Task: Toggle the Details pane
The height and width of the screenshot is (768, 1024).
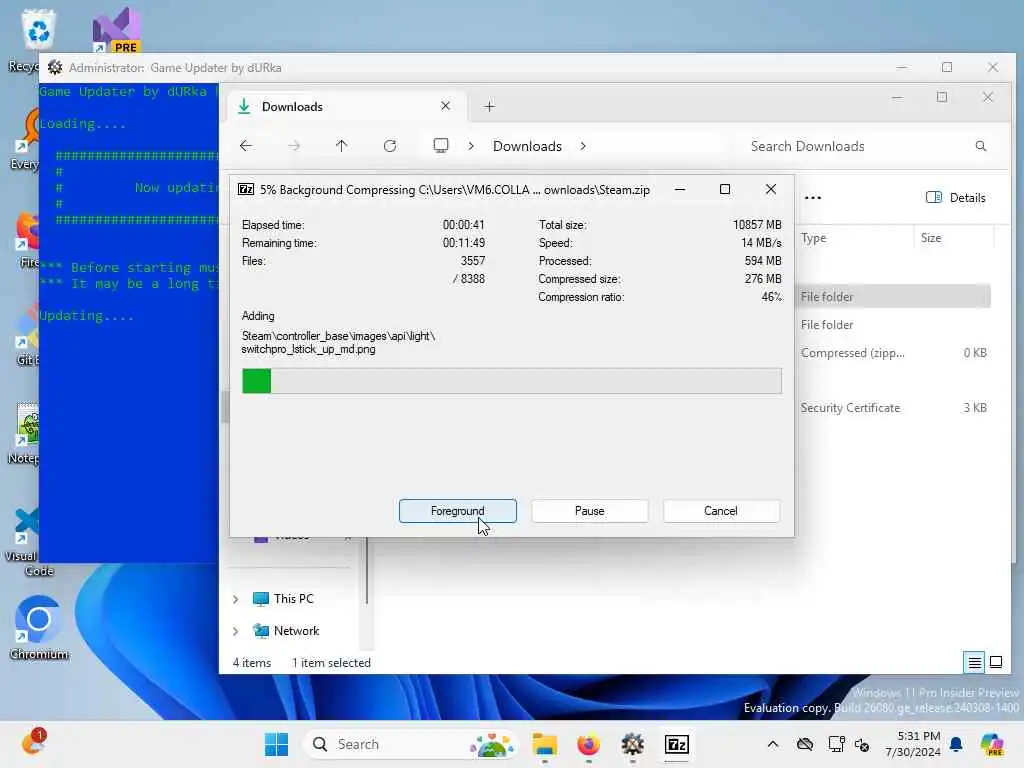Action: click(x=955, y=197)
